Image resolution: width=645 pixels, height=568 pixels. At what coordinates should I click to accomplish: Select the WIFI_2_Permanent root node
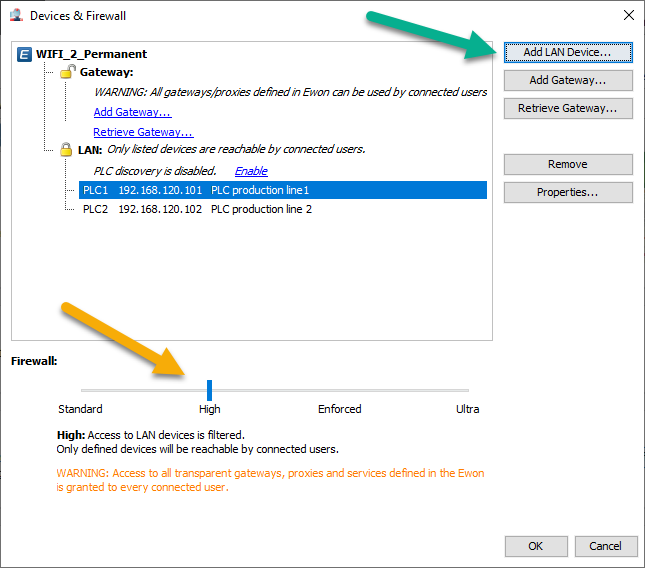tap(91, 54)
